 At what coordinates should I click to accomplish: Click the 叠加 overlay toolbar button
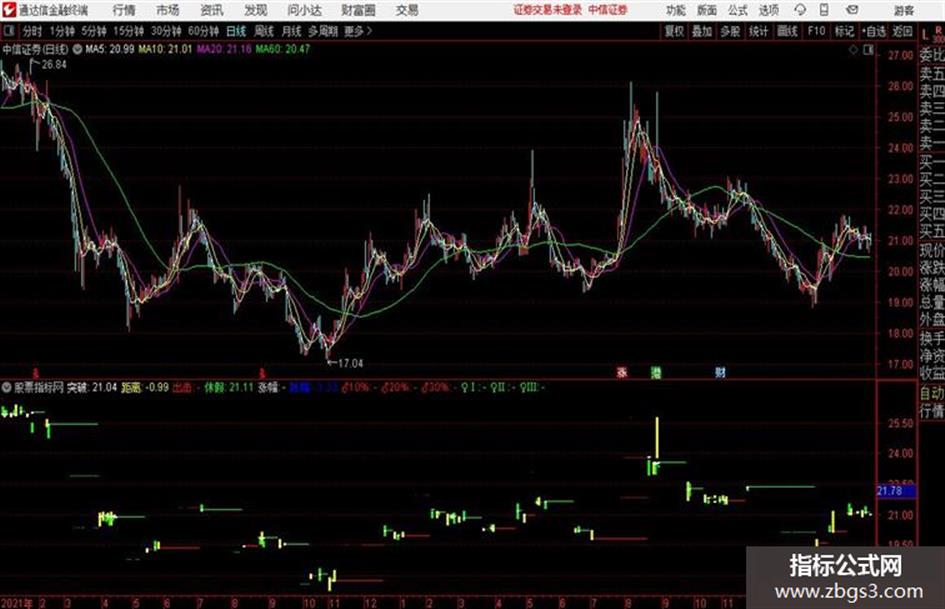702,31
